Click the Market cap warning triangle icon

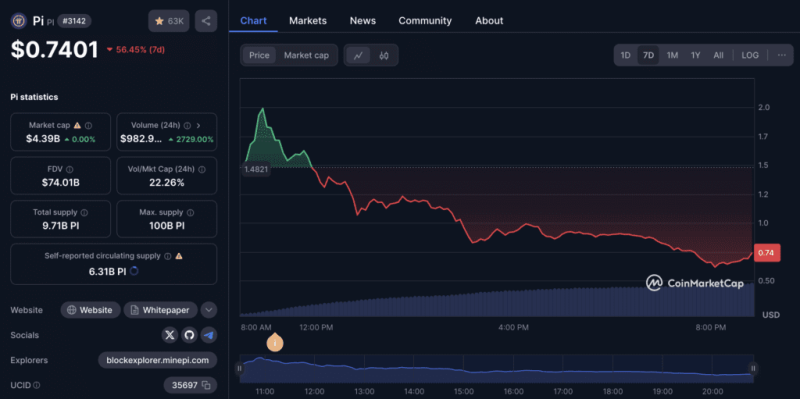[78, 125]
